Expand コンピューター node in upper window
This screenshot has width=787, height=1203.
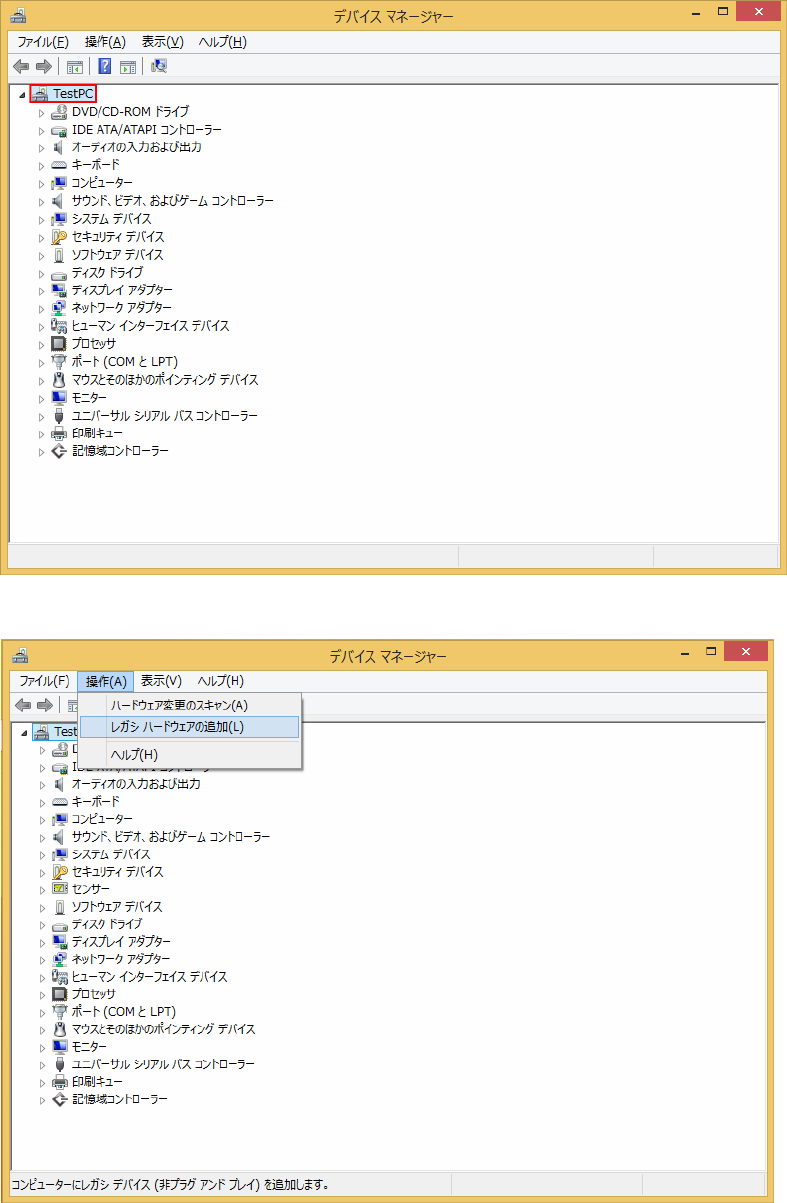click(x=42, y=184)
